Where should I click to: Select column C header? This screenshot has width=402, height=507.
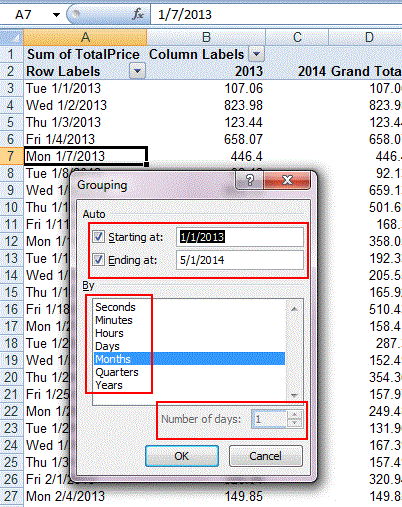tap(297, 37)
